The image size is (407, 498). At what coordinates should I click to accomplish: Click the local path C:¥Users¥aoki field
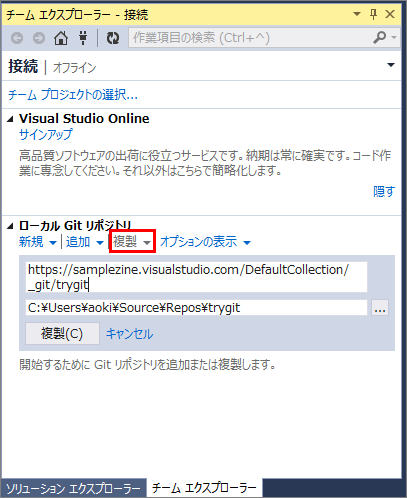pos(196,308)
